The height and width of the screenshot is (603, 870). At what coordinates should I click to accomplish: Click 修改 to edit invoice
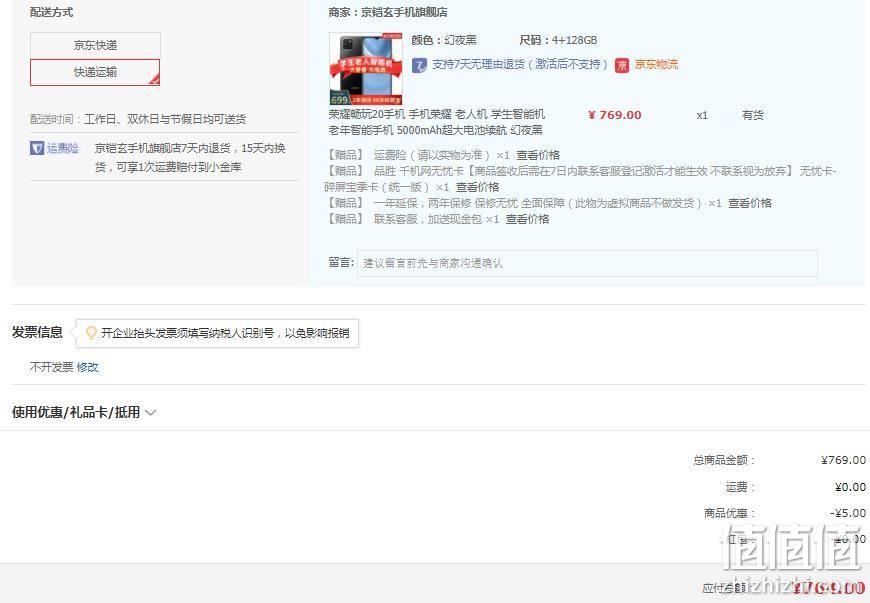click(x=88, y=367)
